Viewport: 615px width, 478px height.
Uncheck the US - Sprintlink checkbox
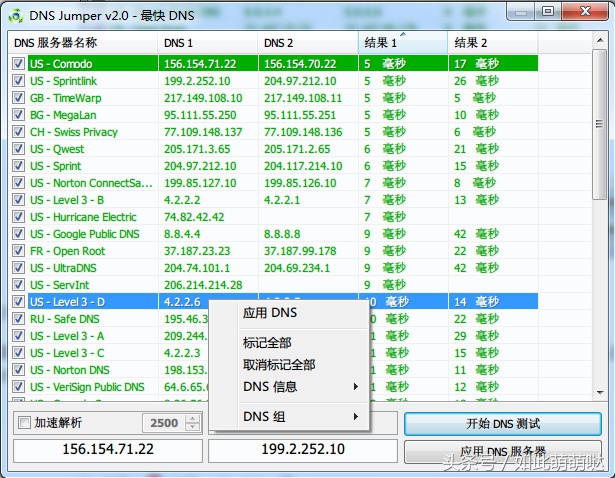(18, 81)
